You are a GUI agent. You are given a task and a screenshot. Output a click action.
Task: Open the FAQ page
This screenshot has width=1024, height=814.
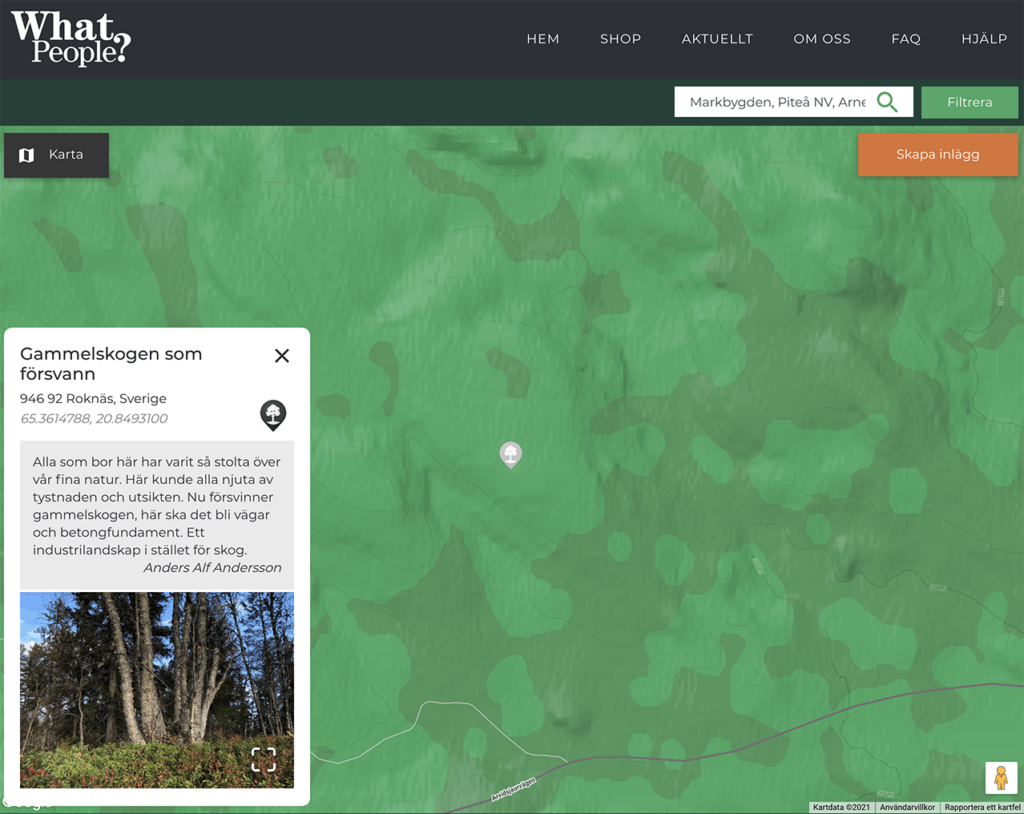pyautogui.click(x=906, y=39)
